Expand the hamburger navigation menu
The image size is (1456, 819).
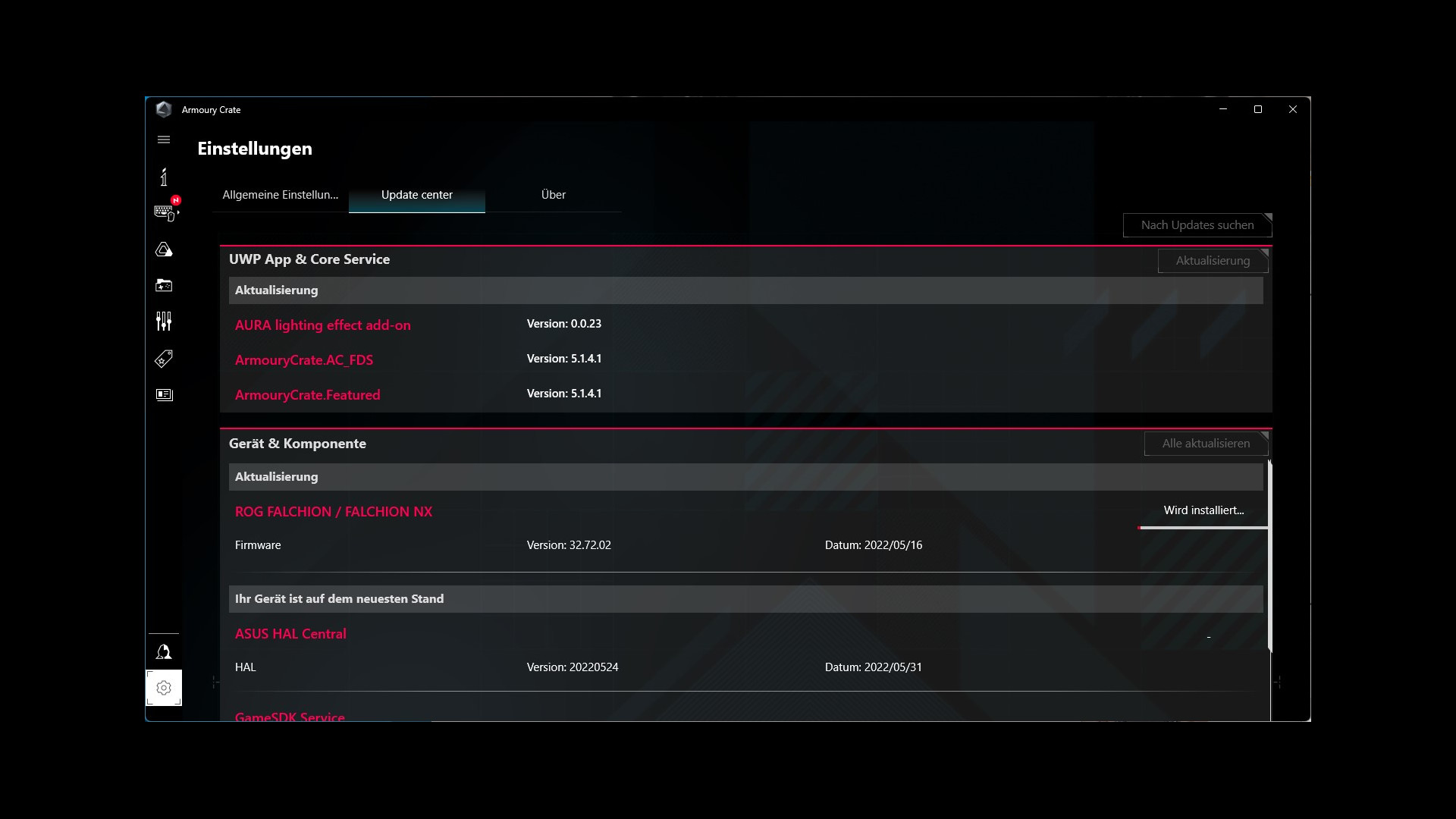pyautogui.click(x=164, y=140)
